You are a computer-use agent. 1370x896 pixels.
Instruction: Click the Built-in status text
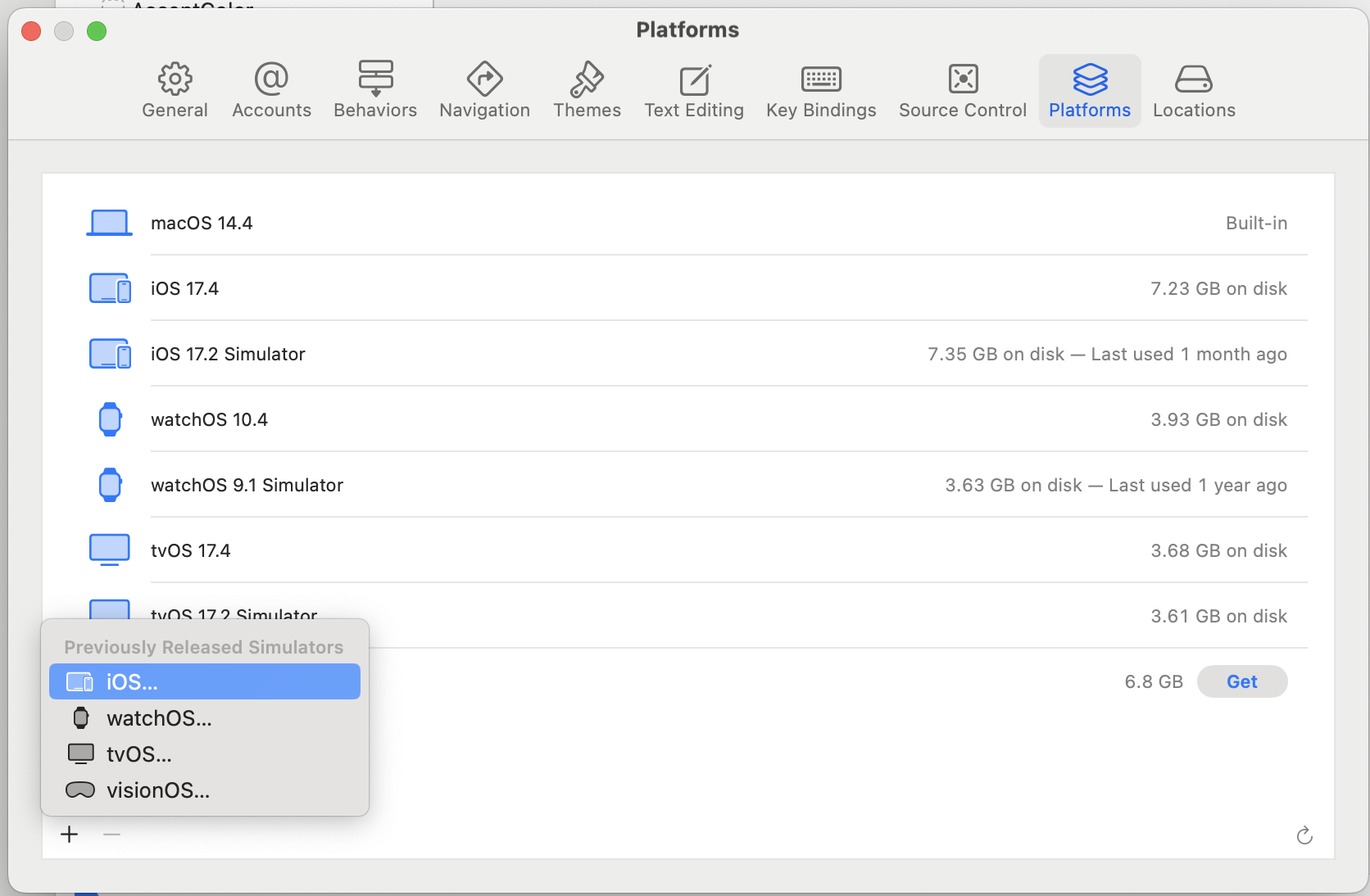pyautogui.click(x=1256, y=223)
